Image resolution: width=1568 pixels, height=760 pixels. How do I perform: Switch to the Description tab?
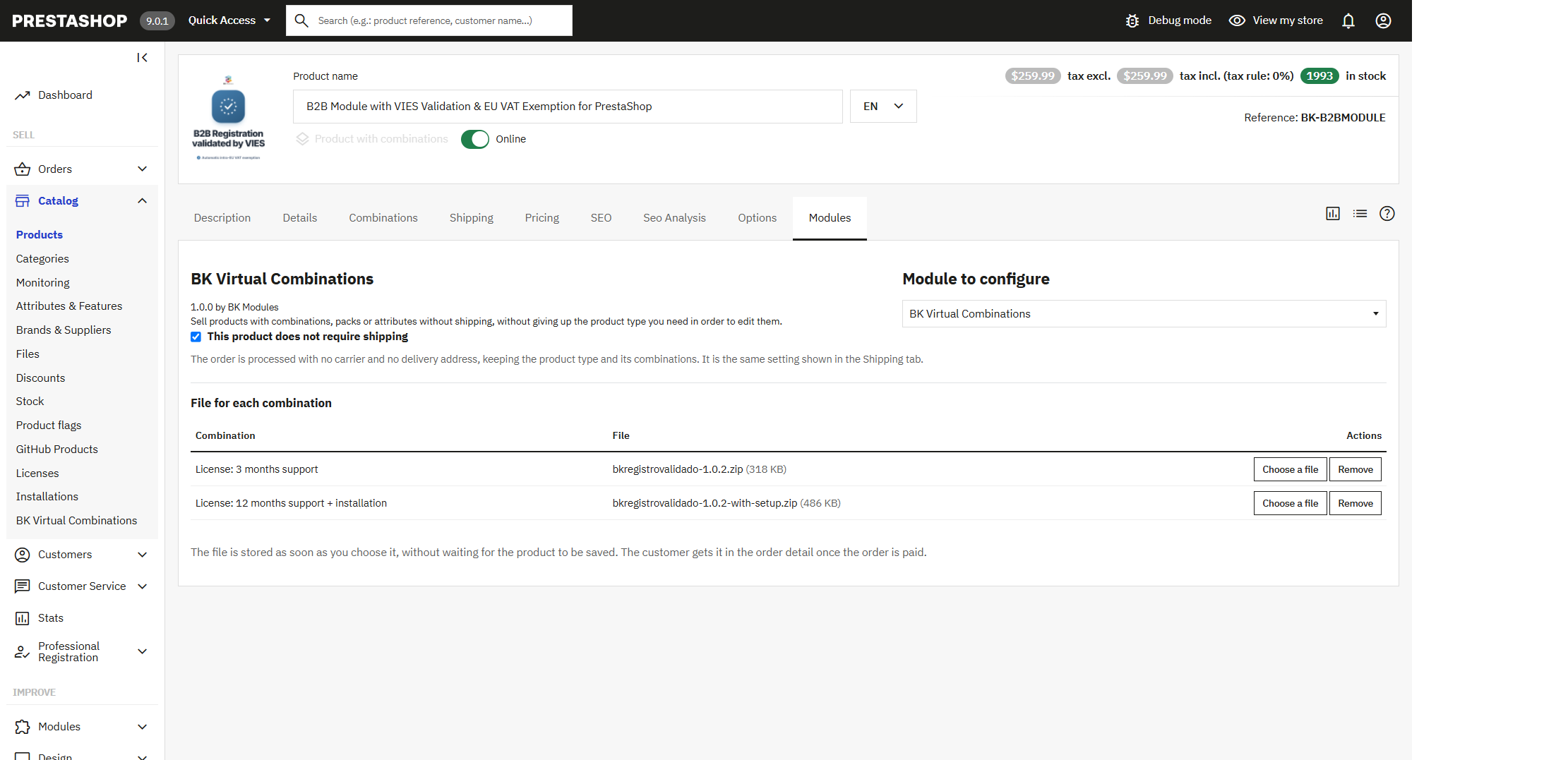[222, 218]
